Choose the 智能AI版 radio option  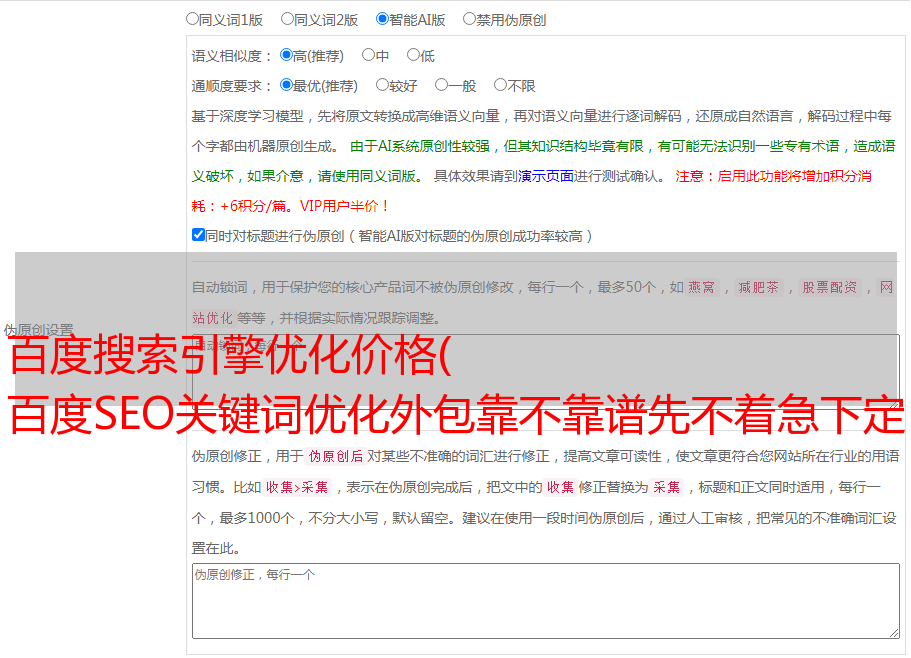coord(382,19)
